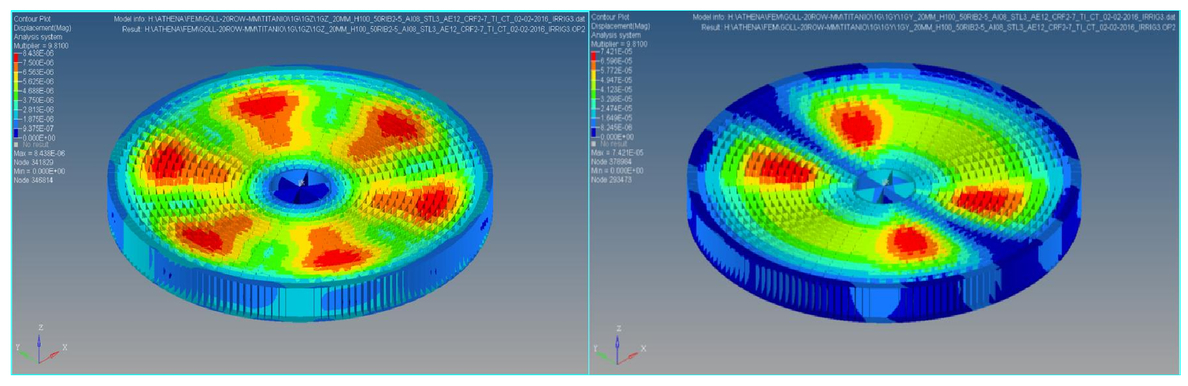Click the legend value 5.625E-06
Screen dimensions: 1188x386
pyautogui.click(x=39, y=81)
